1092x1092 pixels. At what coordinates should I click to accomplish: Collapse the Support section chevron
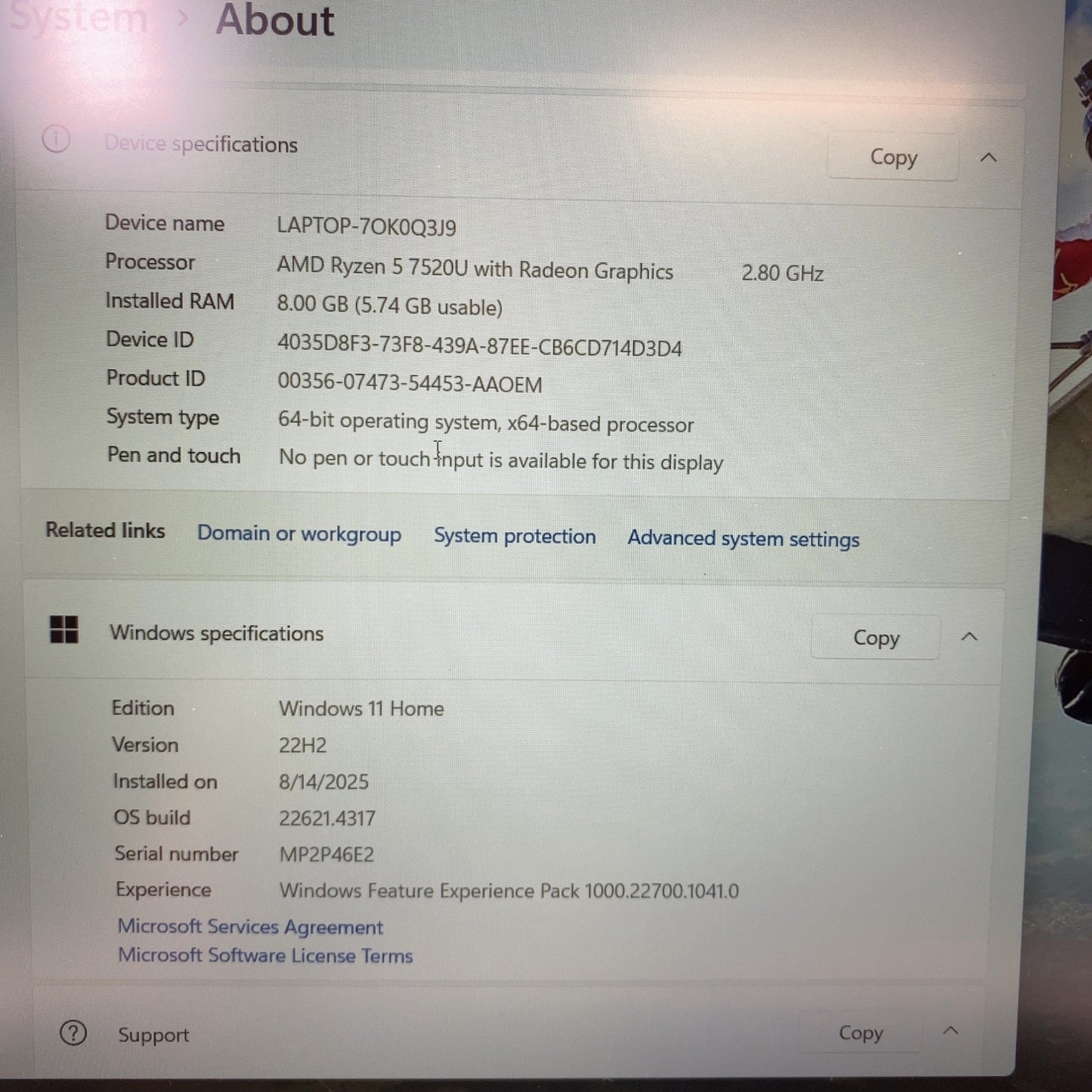951,1030
